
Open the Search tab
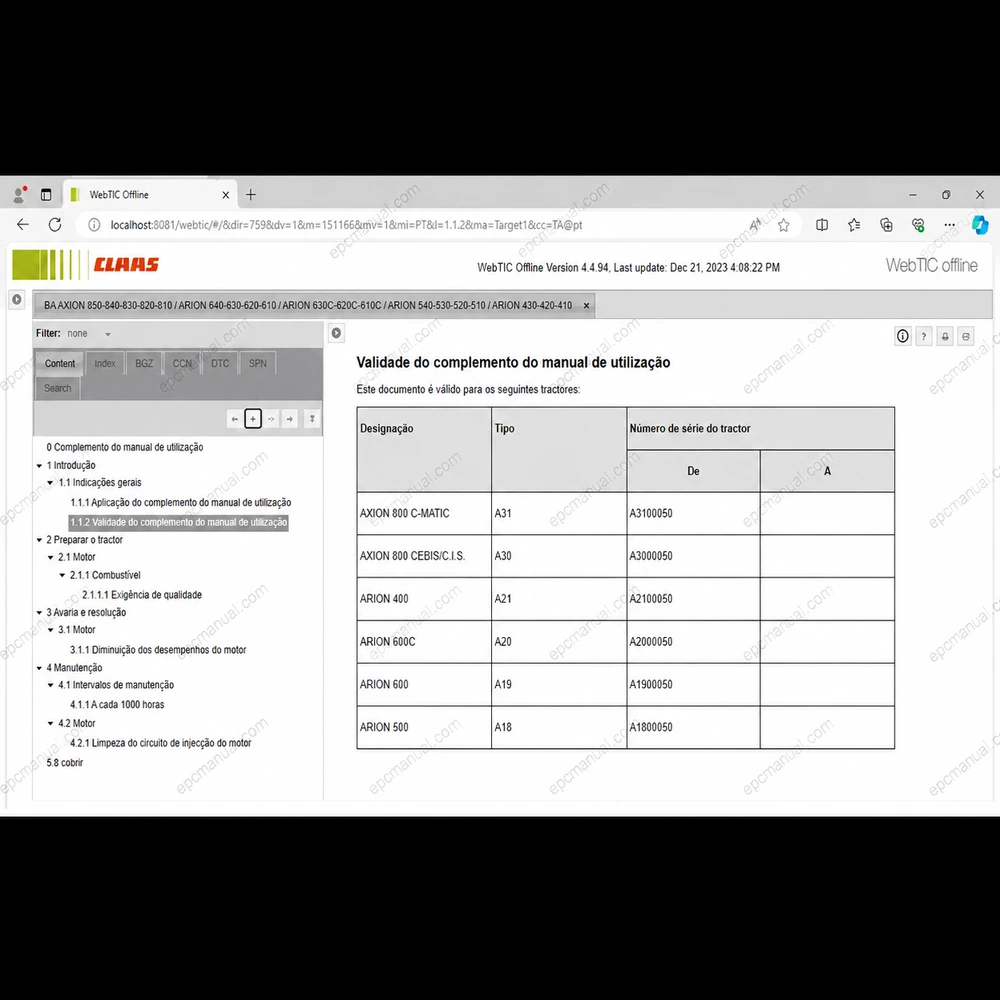pos(57,388)
